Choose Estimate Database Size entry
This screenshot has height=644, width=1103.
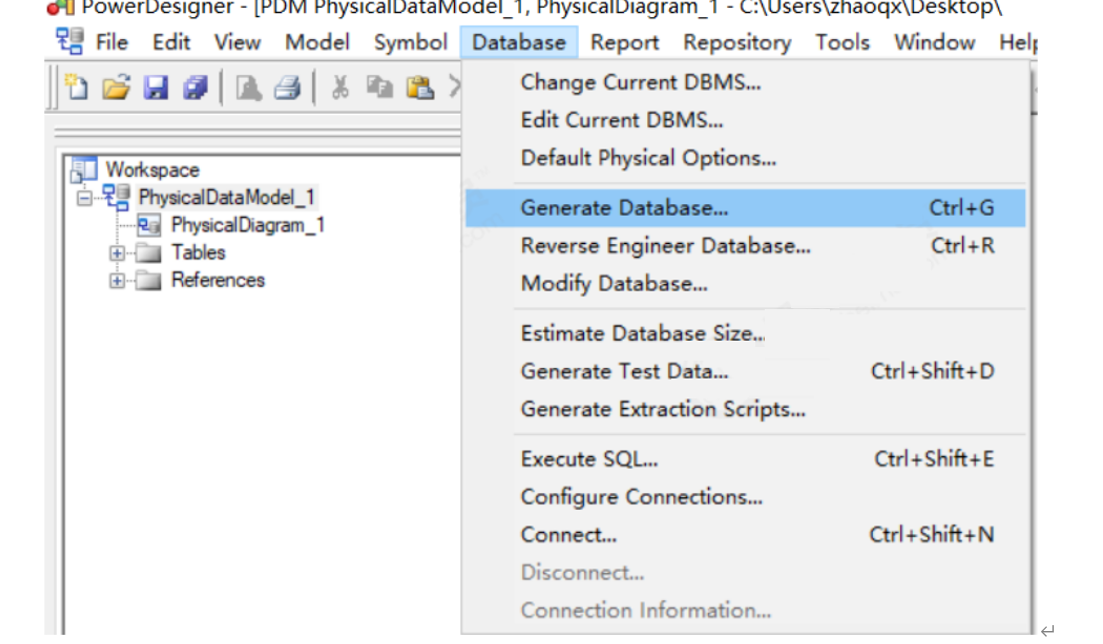[745, 333]
